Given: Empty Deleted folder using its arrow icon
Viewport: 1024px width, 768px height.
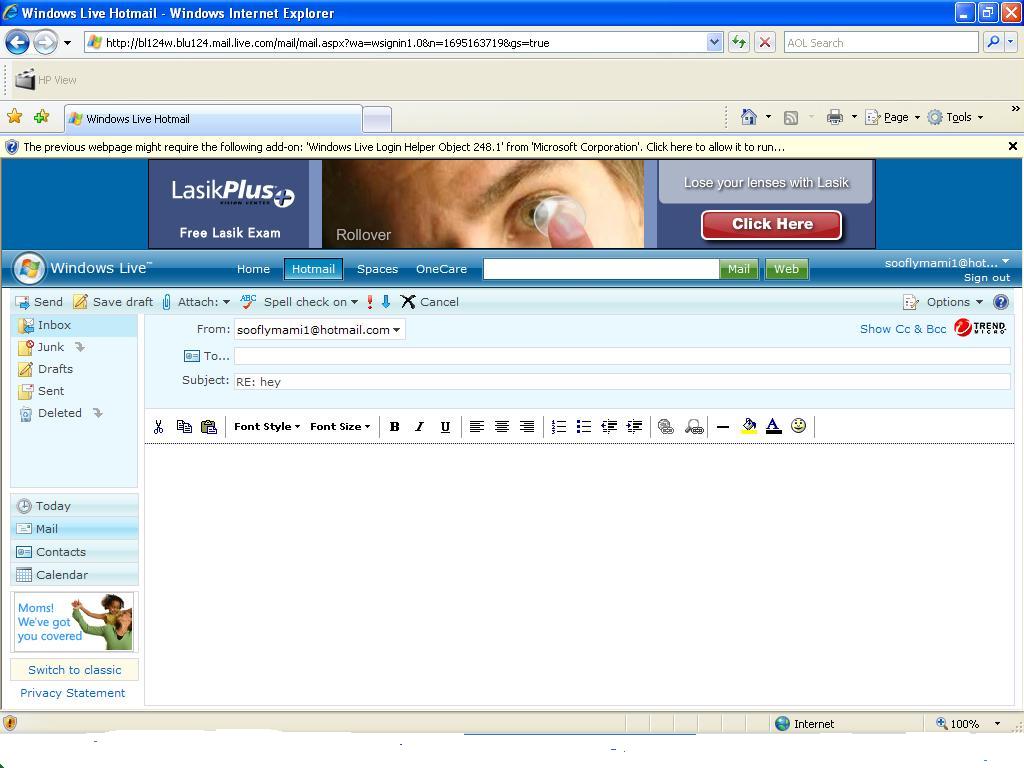Looking at the screenshot, I should [97, 413].
